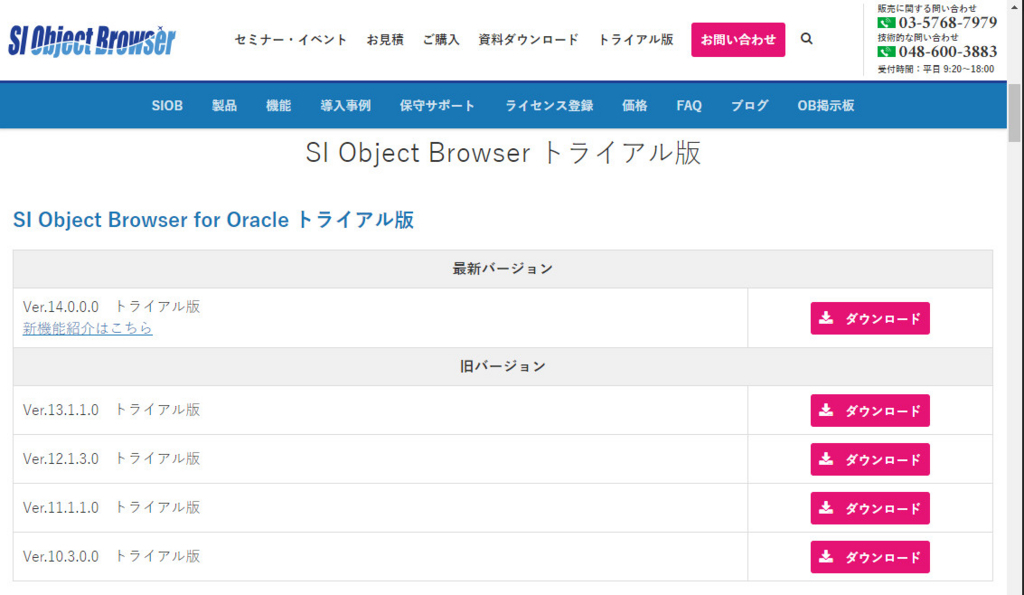Open 導入事例 in the blue bar
Screen dimensions: 1024x595
[x=345, y=106]
